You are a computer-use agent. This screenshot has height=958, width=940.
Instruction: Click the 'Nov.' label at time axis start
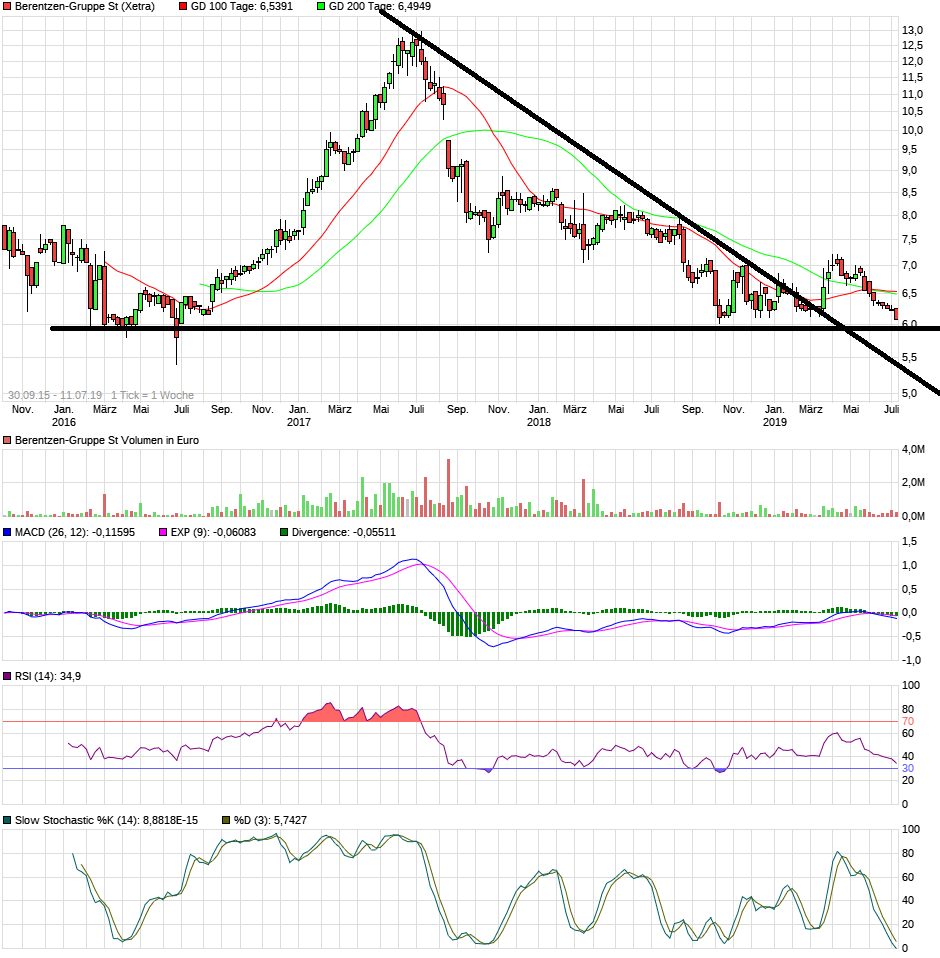[23, 409]
